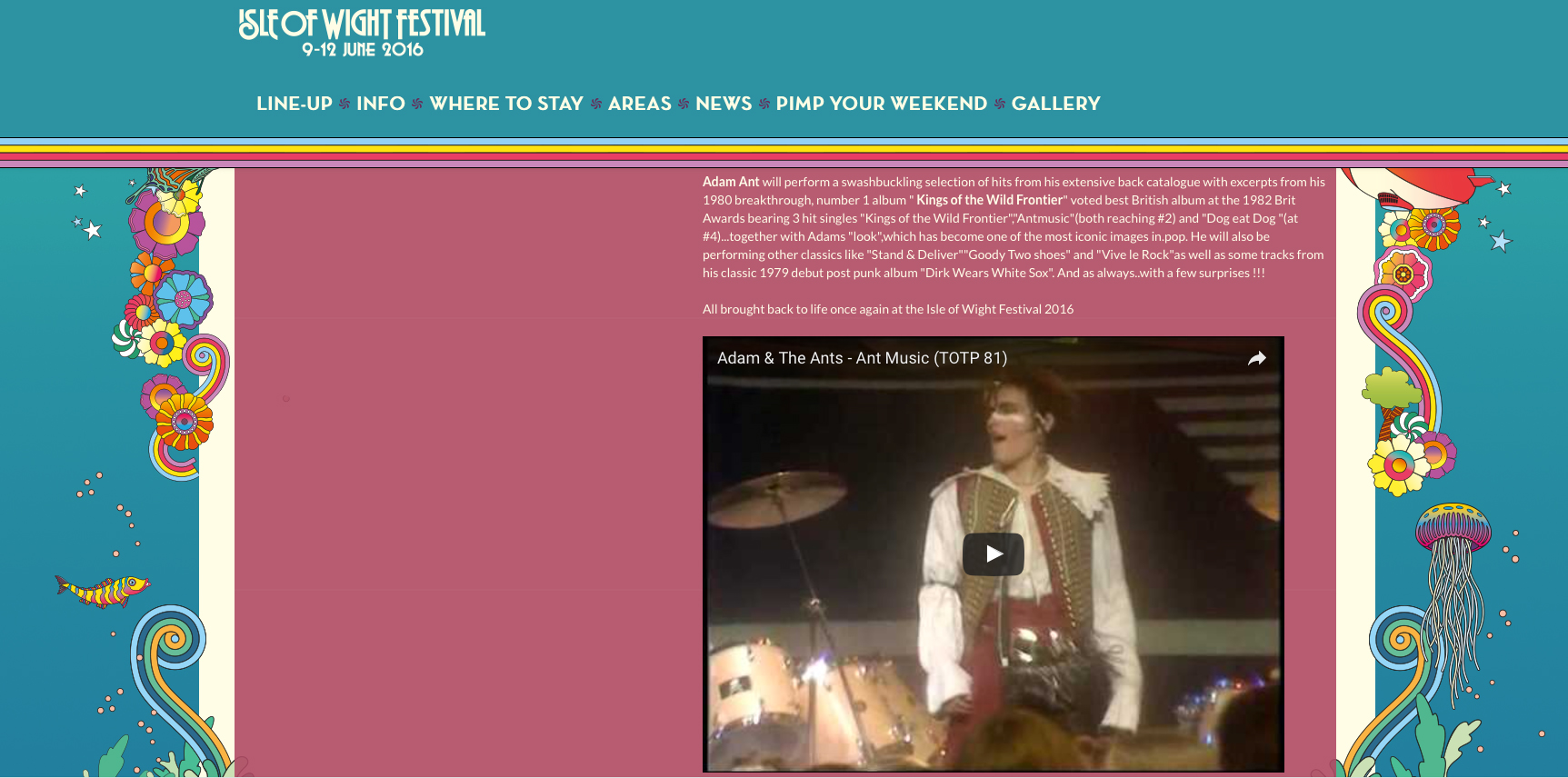
Task: Click the striped fish illustration
Action: click(102, 591)
